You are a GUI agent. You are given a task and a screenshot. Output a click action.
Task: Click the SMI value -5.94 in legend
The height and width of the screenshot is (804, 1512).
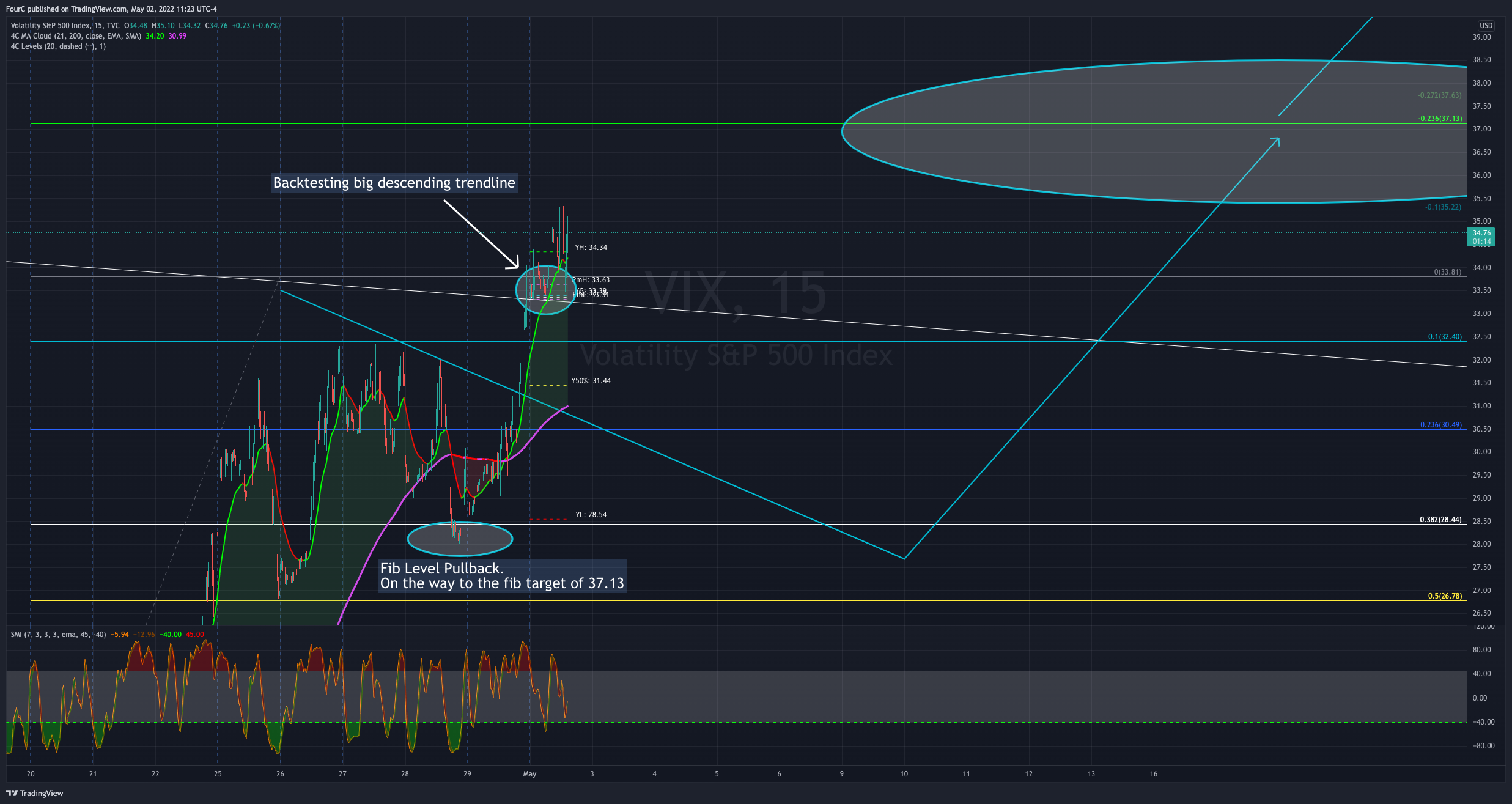click(120, 635)
